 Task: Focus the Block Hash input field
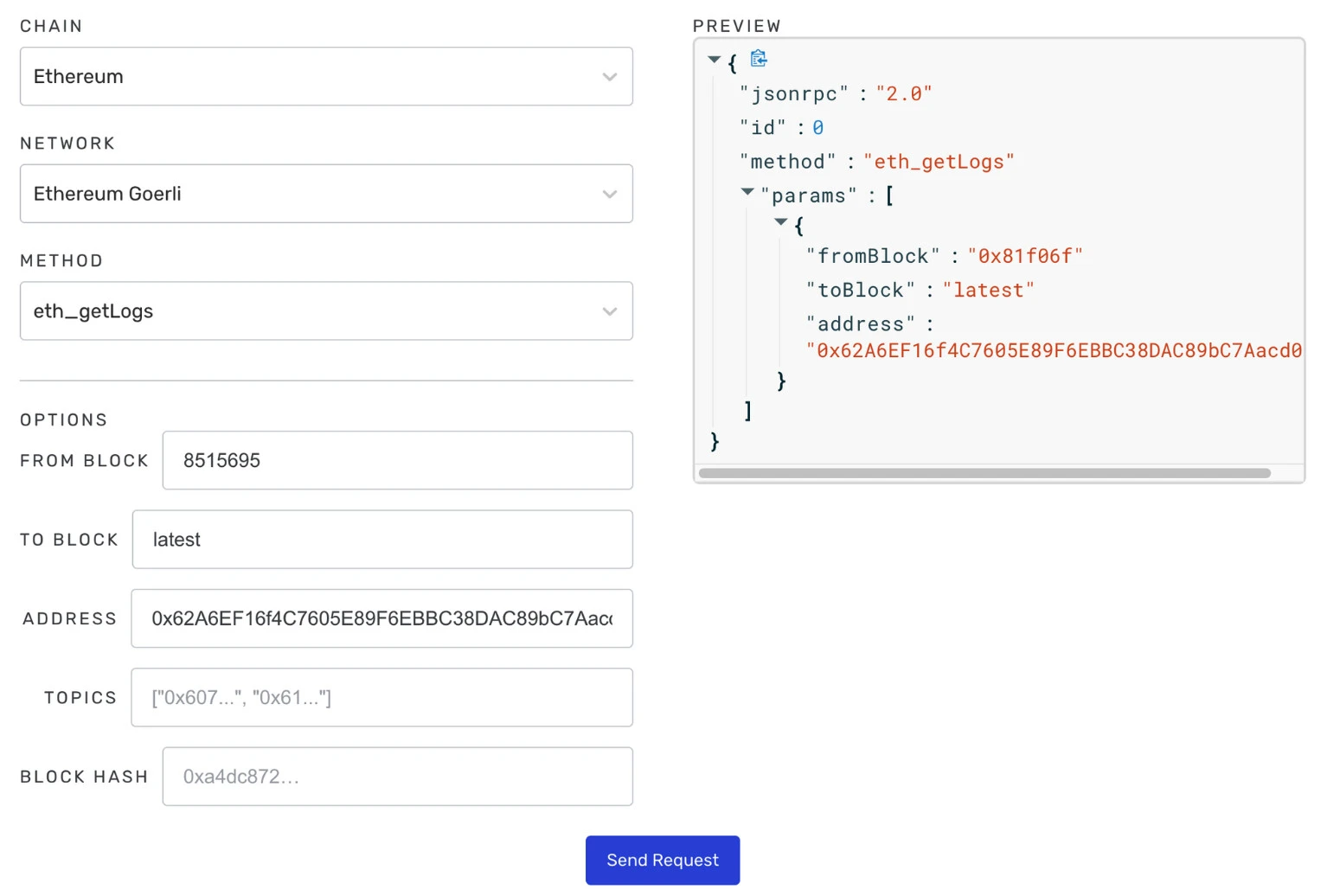(398, 777)
